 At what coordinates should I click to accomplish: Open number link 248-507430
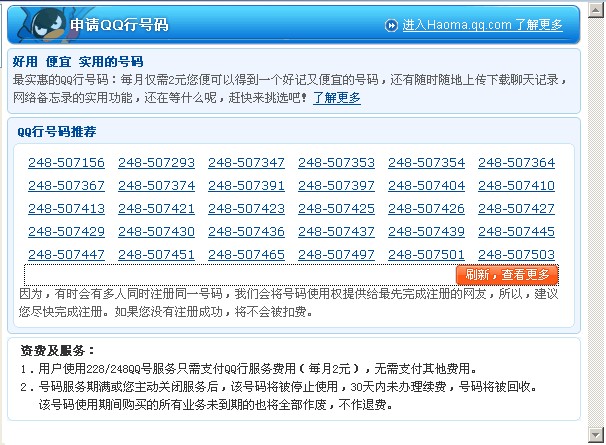coord(157,232)
